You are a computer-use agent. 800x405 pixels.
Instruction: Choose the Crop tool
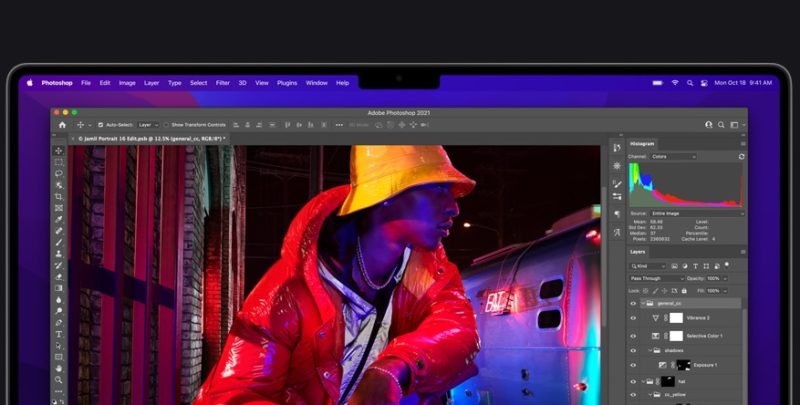pos(59,196)
